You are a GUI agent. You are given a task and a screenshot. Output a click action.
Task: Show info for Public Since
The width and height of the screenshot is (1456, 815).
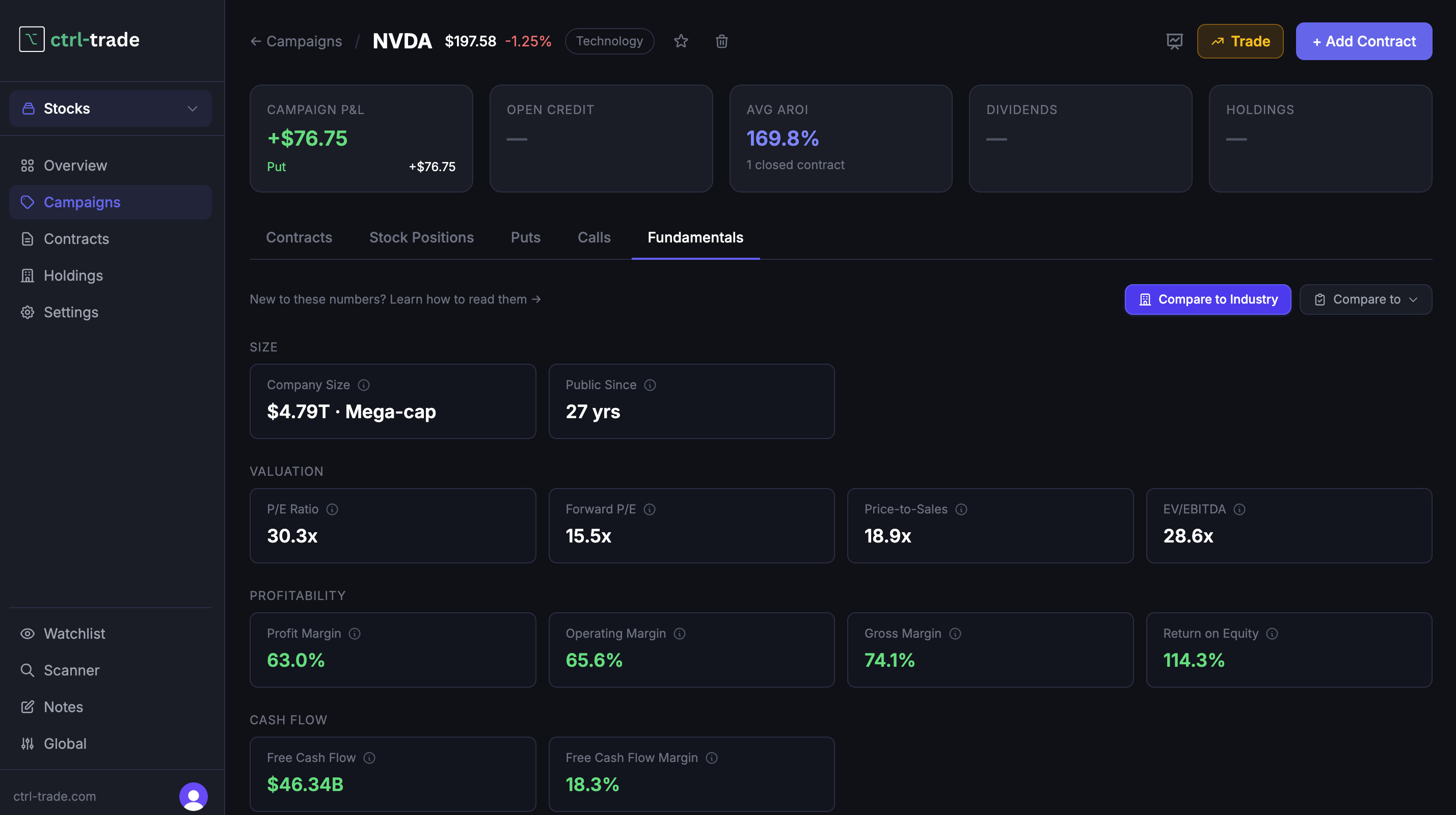(651, 385)
